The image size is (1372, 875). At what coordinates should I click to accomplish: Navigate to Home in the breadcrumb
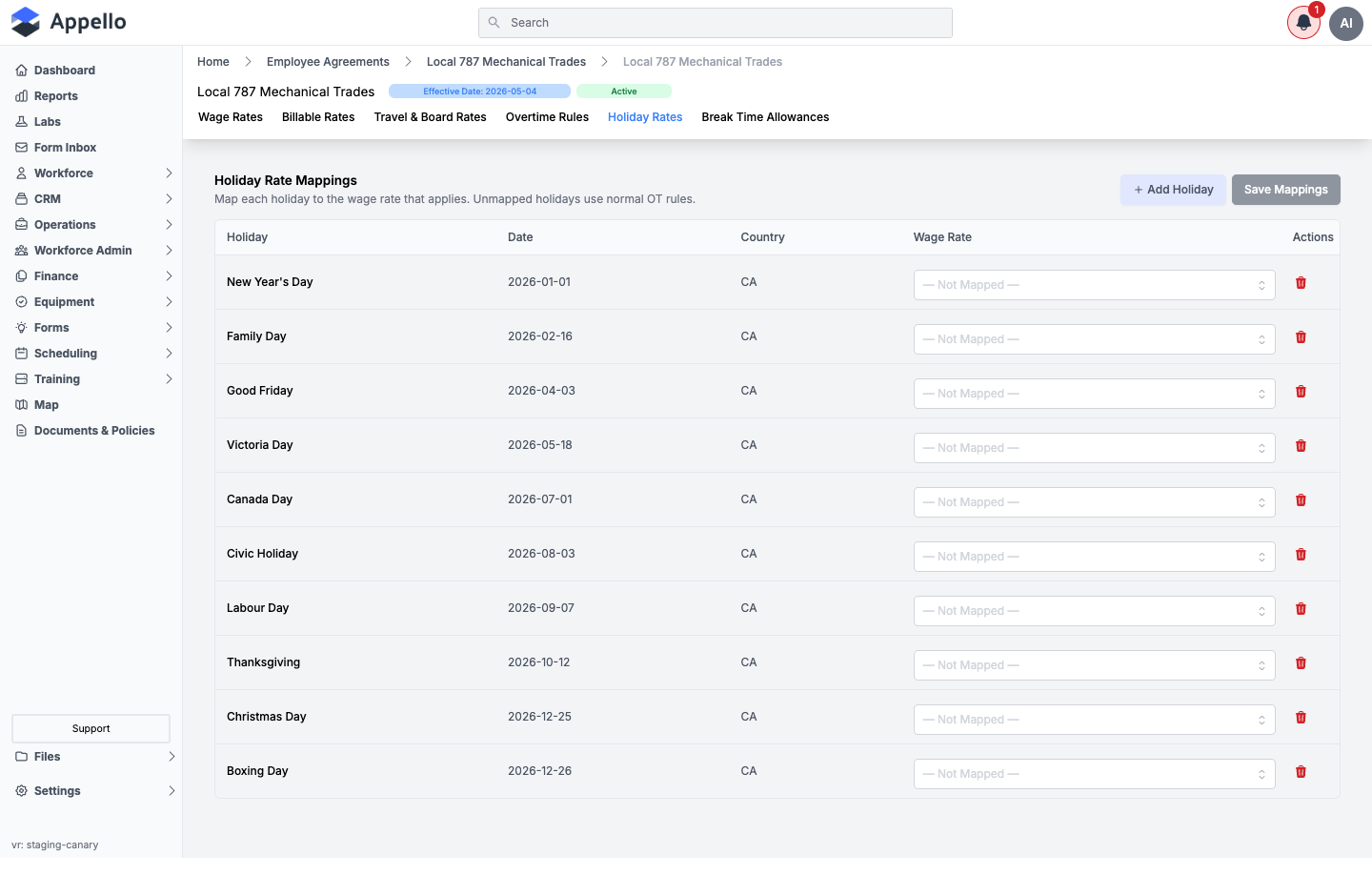point(213,62)
